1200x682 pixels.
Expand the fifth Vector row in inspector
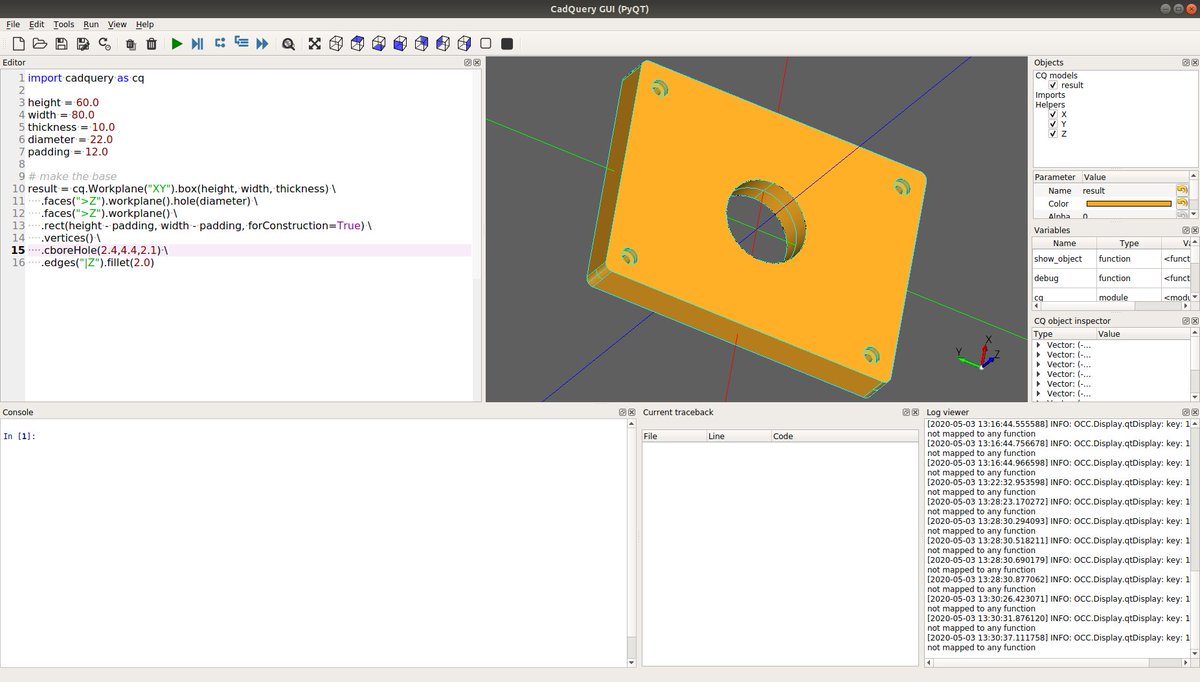click(x=1039, y=384)
